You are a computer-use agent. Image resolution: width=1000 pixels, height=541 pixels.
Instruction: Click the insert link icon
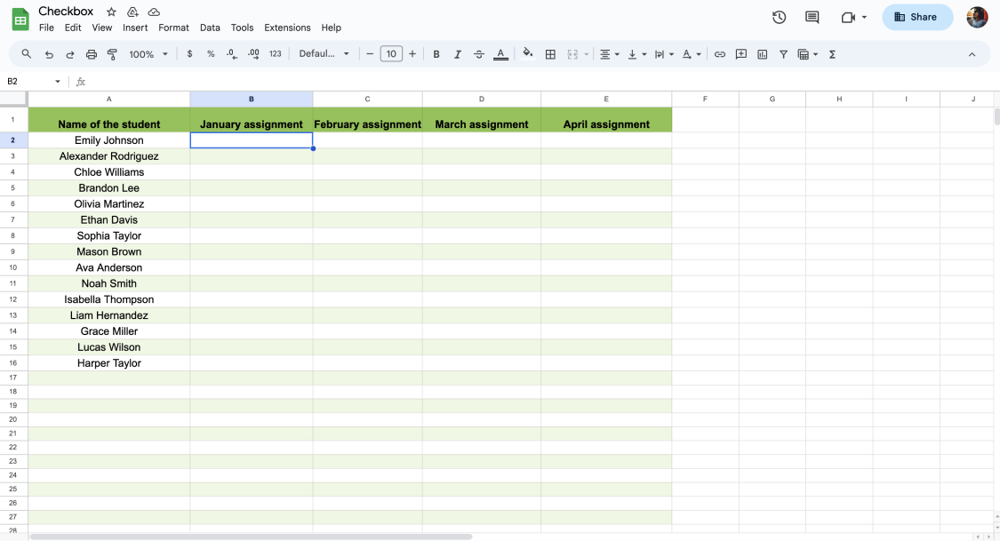point(719,54)
